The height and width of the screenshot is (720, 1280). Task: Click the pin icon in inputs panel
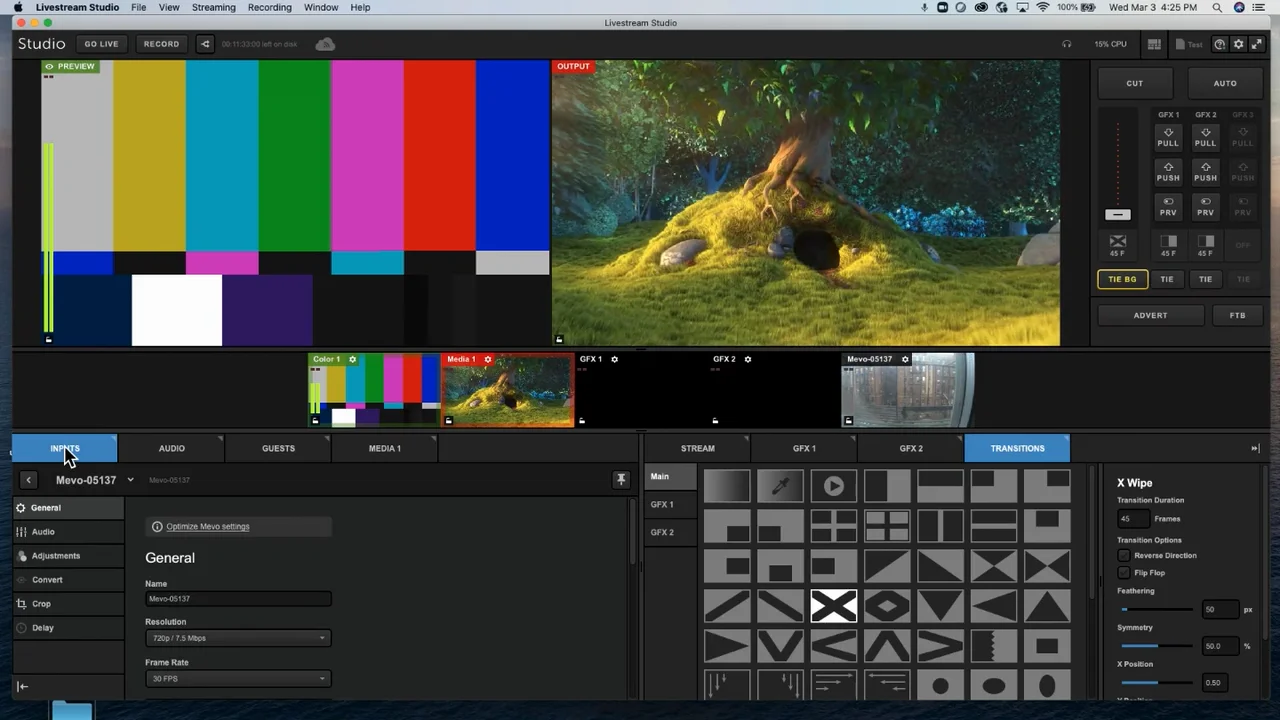(621, 480)
